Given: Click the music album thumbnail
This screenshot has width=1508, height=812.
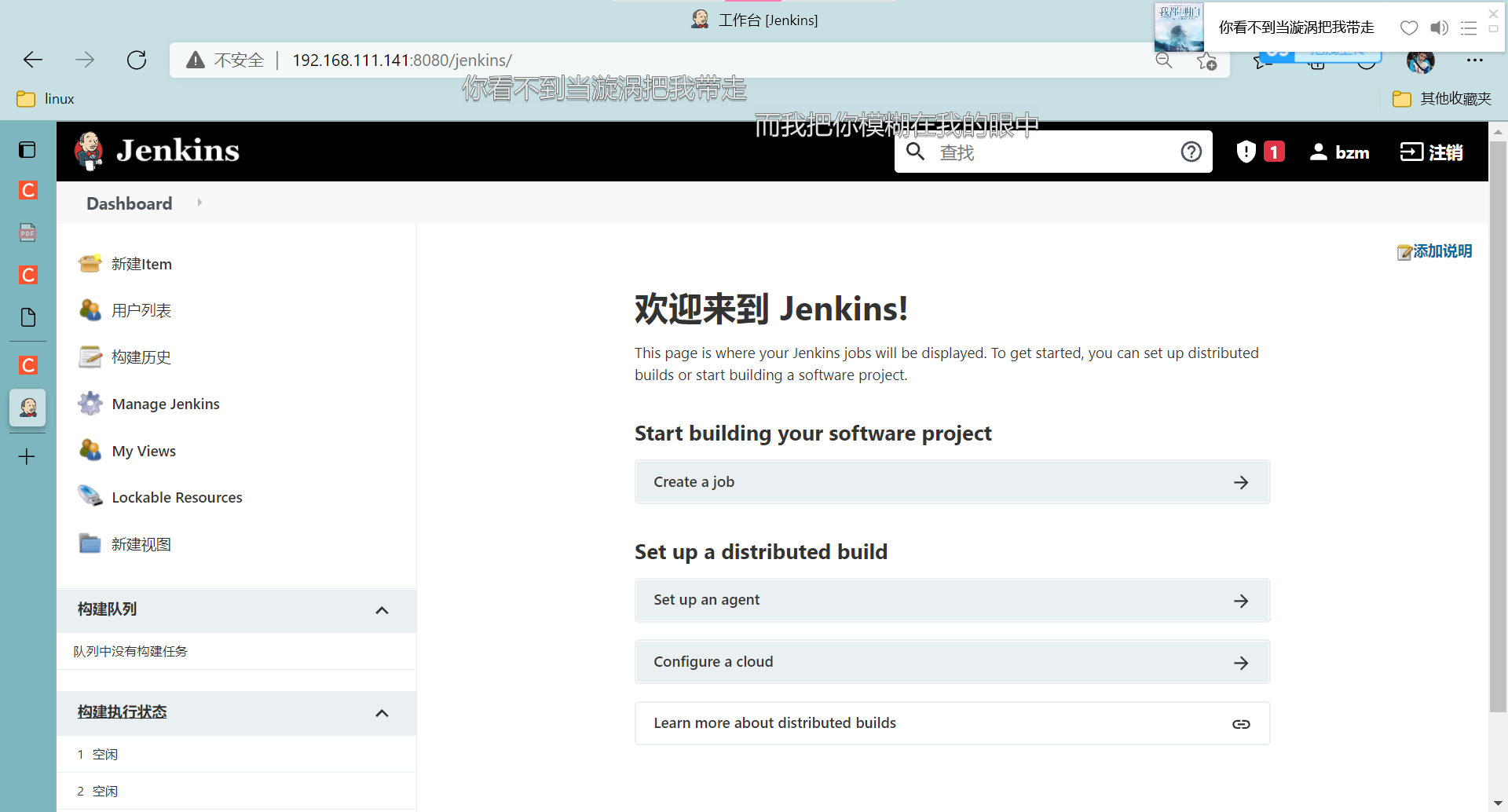Looking at the screenshot, I should (x=1179, y=27).
